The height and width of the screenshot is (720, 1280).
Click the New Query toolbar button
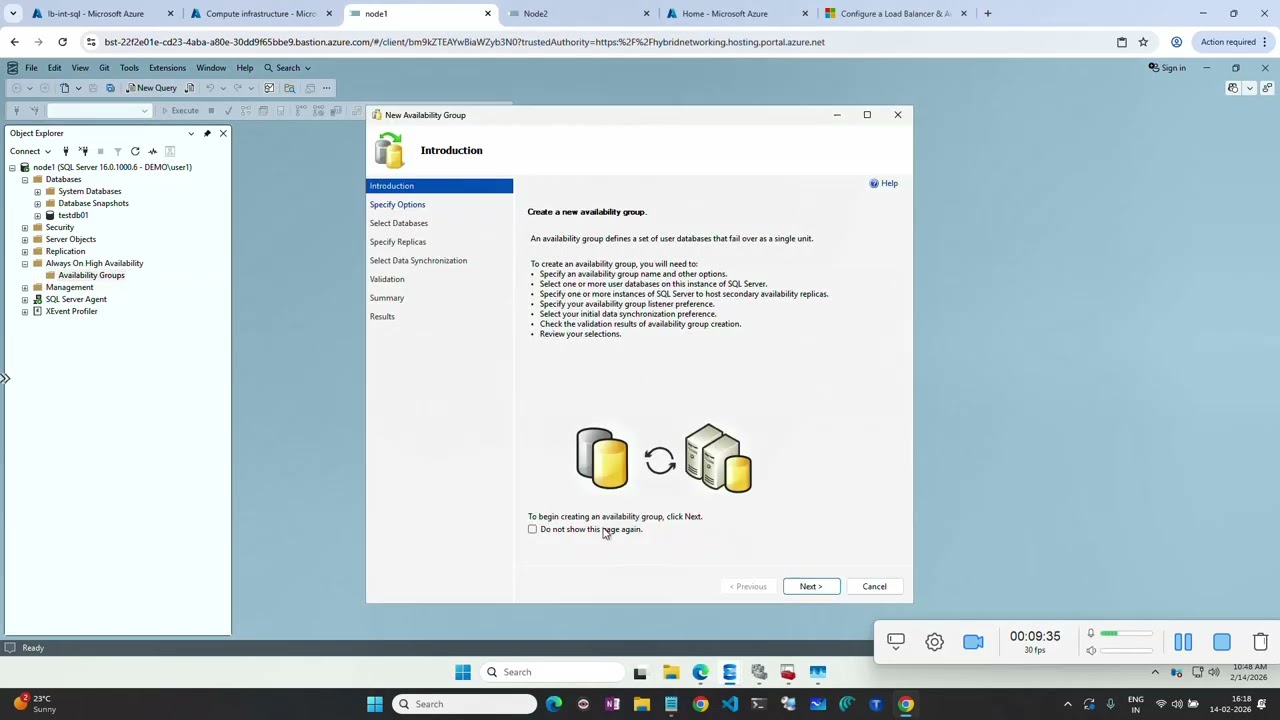(x=151, y=88)
